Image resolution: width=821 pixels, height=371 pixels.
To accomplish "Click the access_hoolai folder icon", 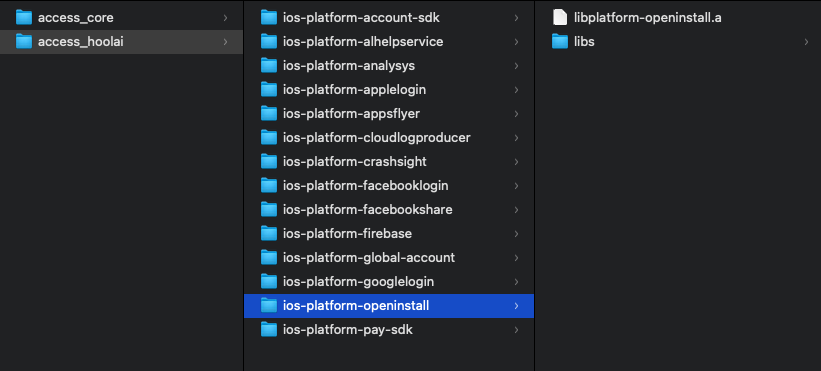I will point(24,42).
